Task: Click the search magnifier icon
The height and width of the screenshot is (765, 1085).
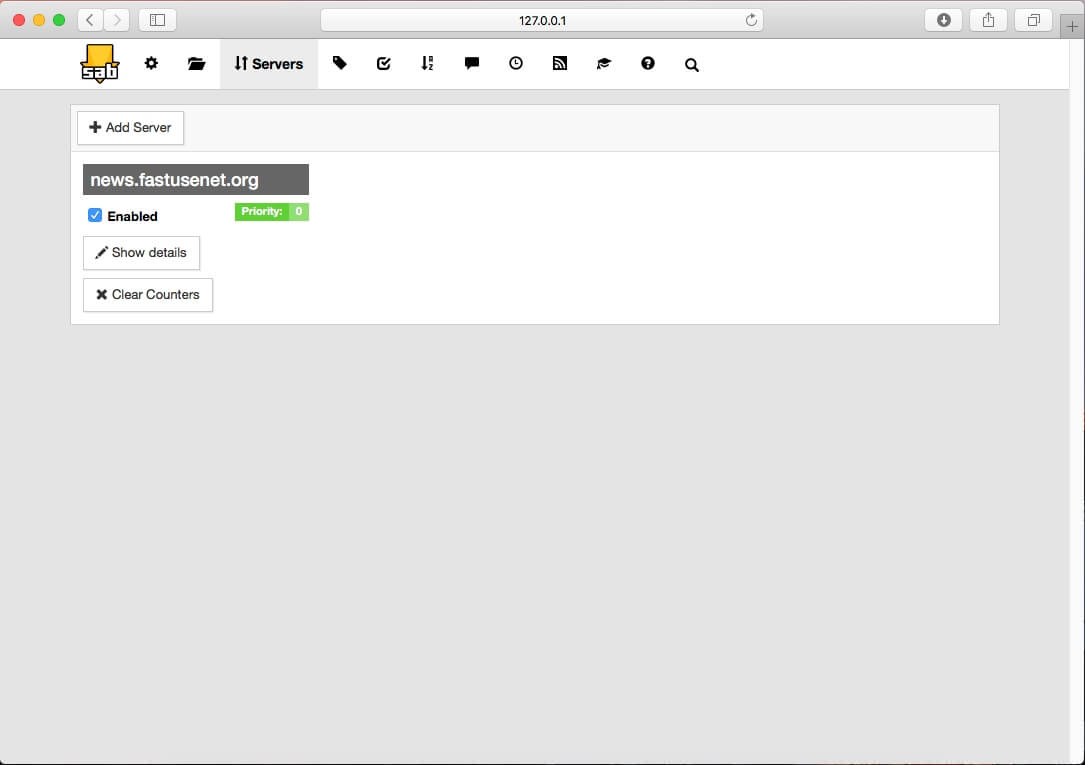Action: [x=692, y=65]
